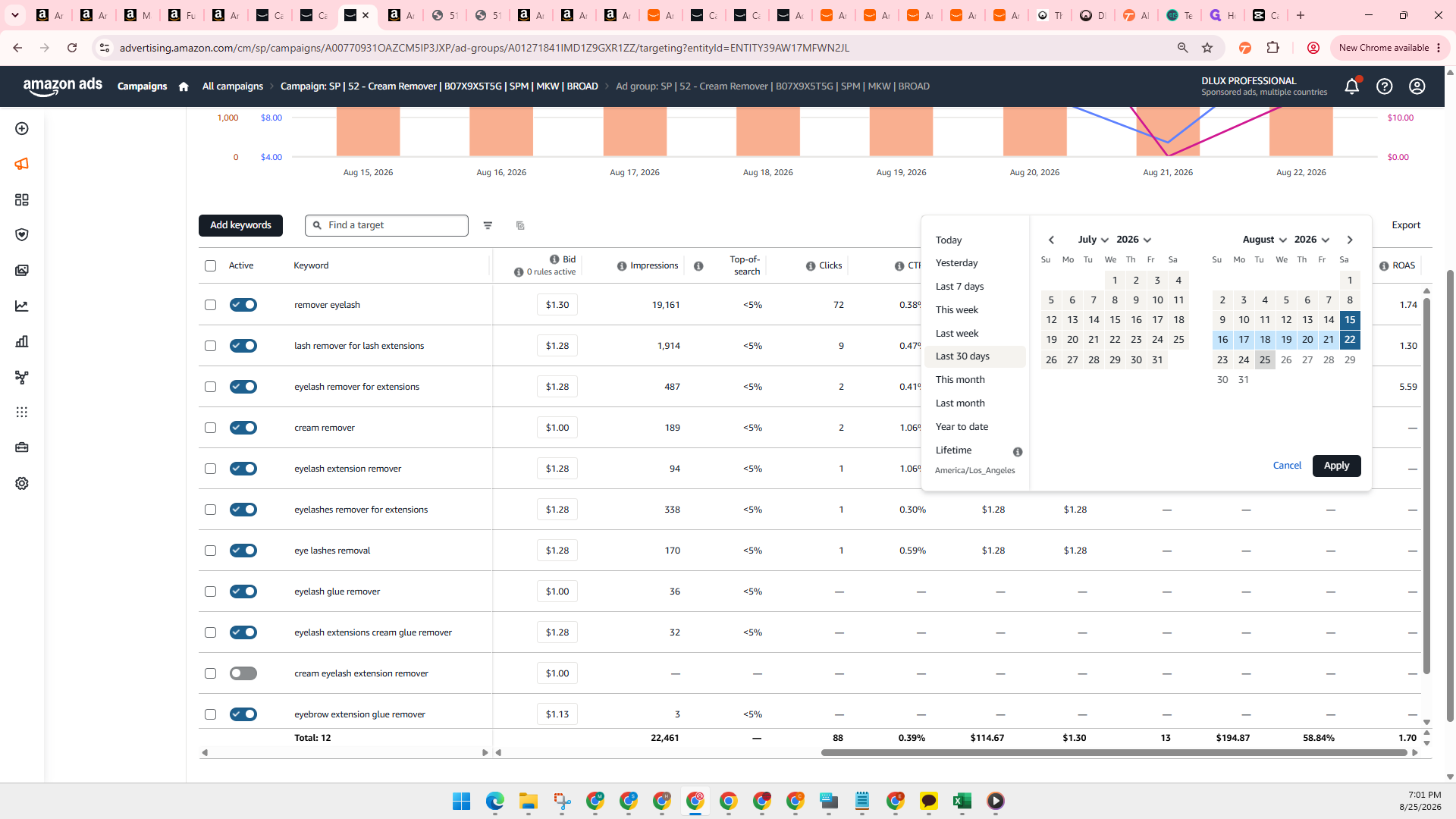
Task: Open the July month dropdown
Action: pos(1093,240)
